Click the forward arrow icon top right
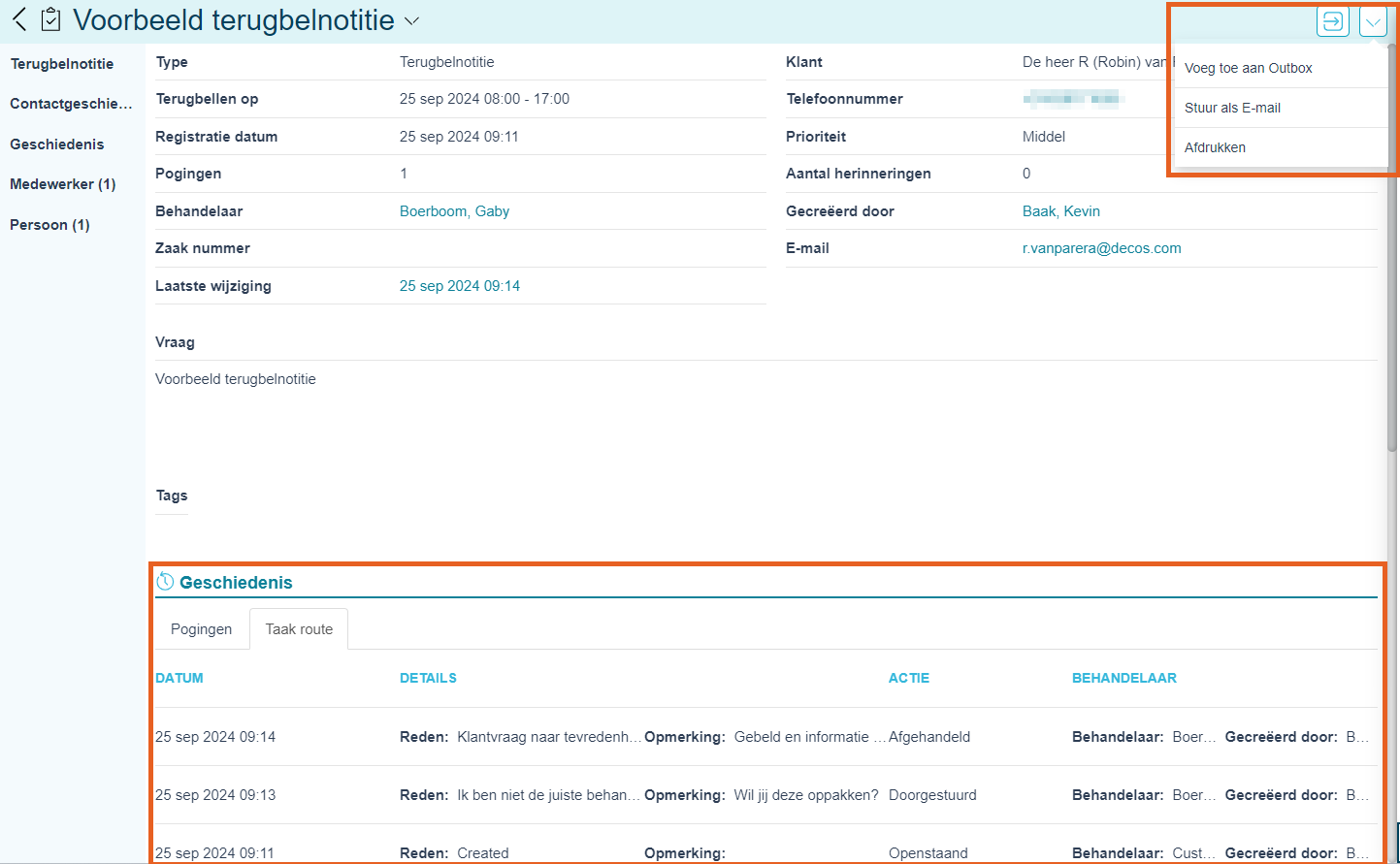This screenshot has width=1400, height=864. click(1333, 20)
